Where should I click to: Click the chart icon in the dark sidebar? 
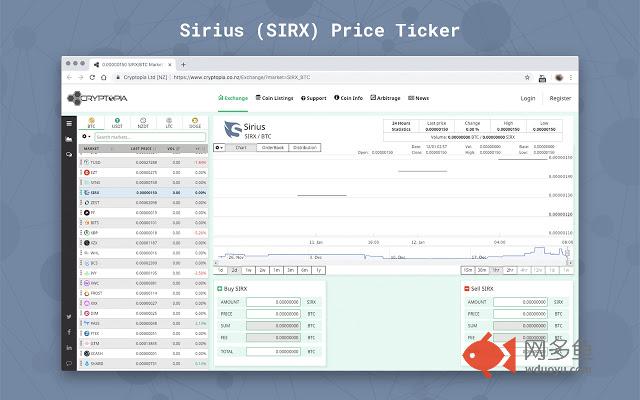point(69,139)
